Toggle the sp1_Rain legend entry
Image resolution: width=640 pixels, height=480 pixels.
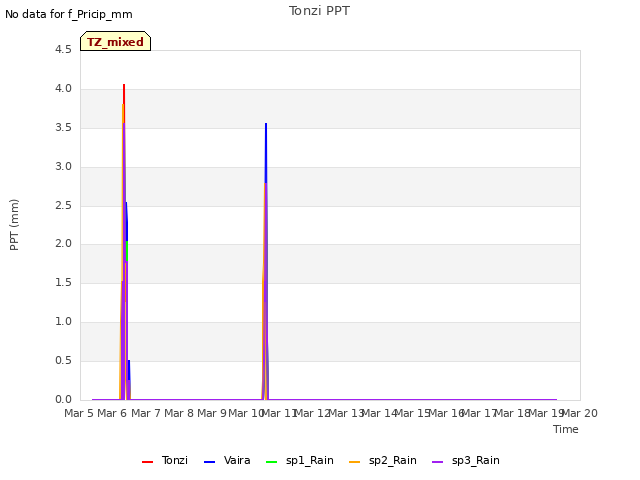pos(300,461)
